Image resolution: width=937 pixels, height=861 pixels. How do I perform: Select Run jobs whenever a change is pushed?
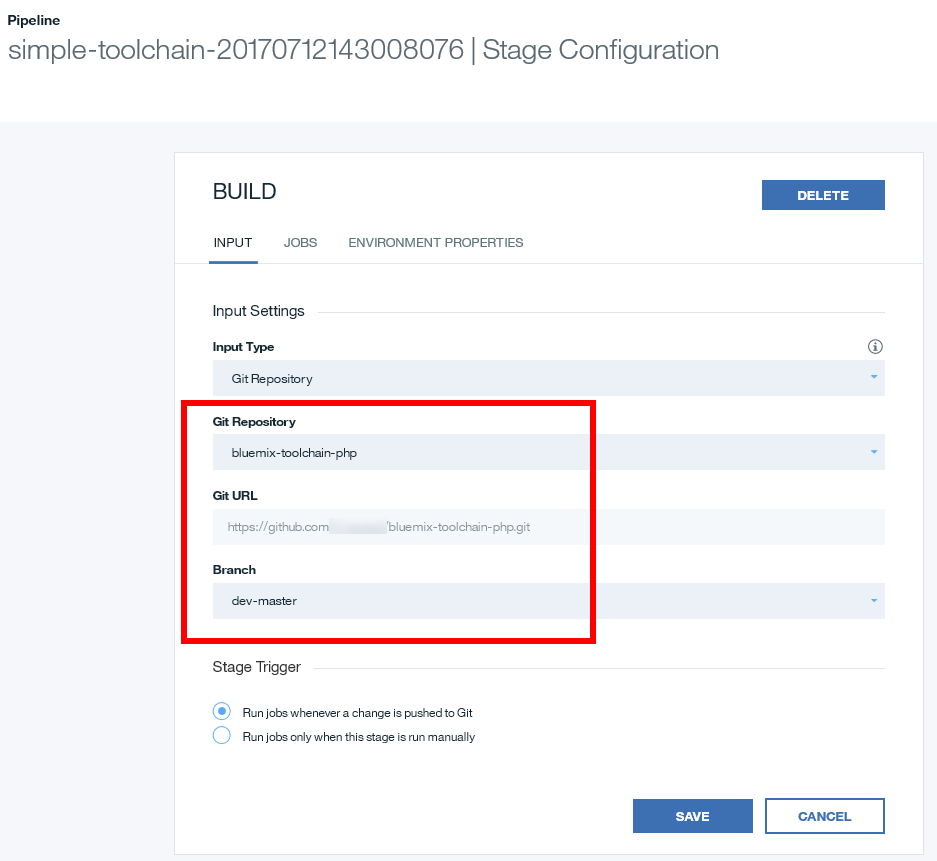[222, 712]
